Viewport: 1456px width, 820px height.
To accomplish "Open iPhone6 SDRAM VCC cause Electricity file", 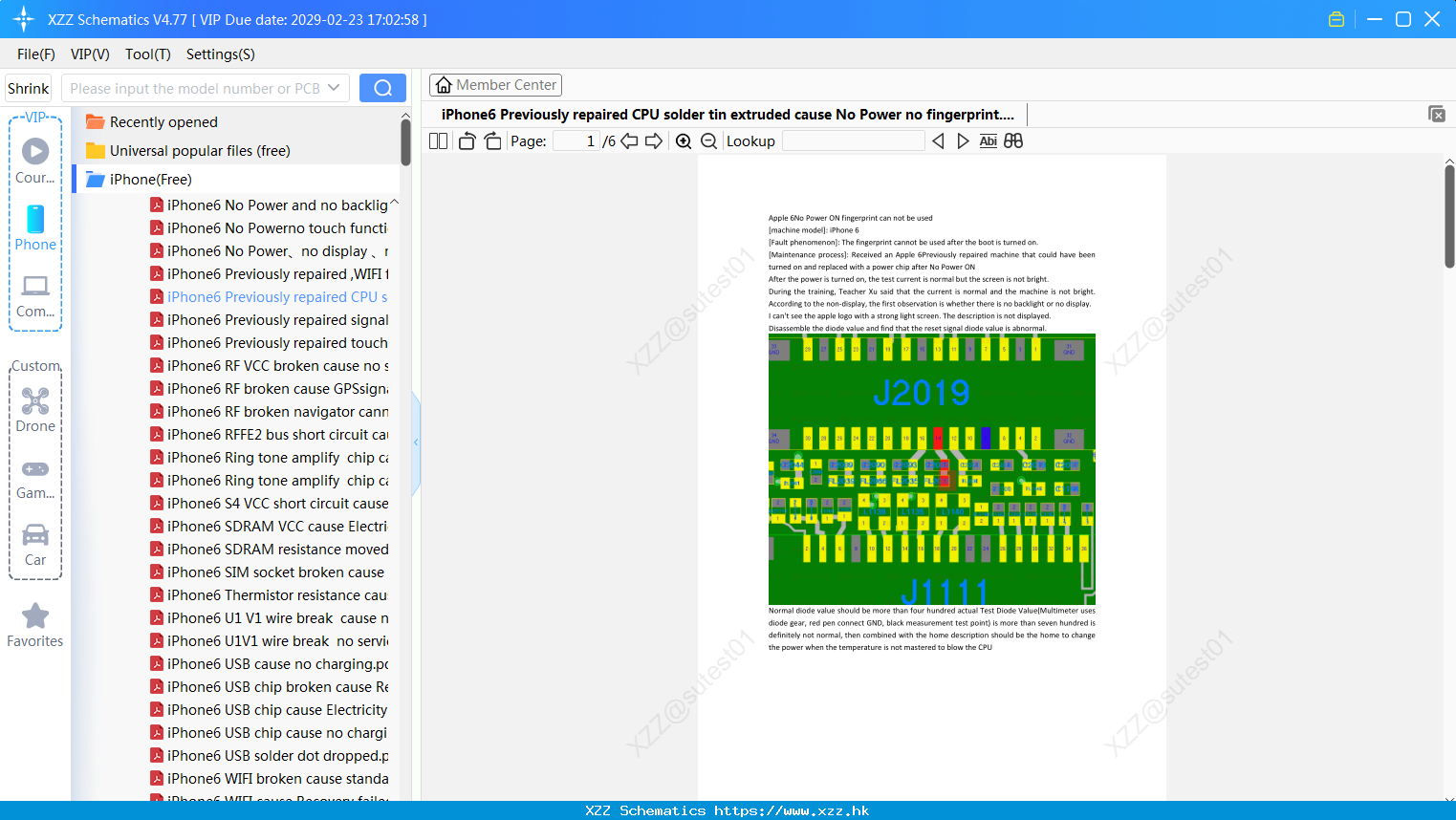I will point(269,527).
